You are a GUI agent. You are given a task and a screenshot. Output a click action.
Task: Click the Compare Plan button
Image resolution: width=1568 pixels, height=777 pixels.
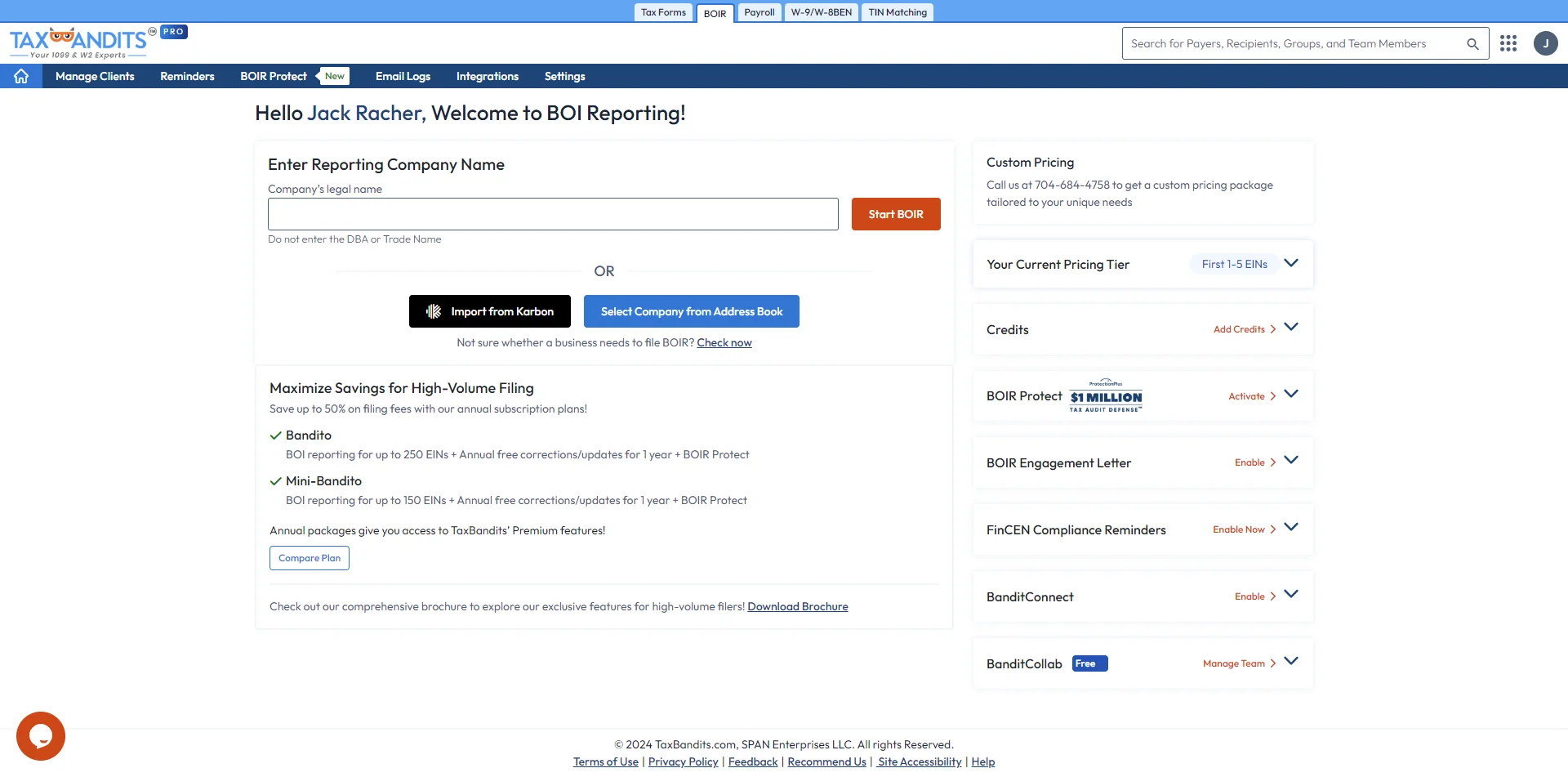(310, 558)
